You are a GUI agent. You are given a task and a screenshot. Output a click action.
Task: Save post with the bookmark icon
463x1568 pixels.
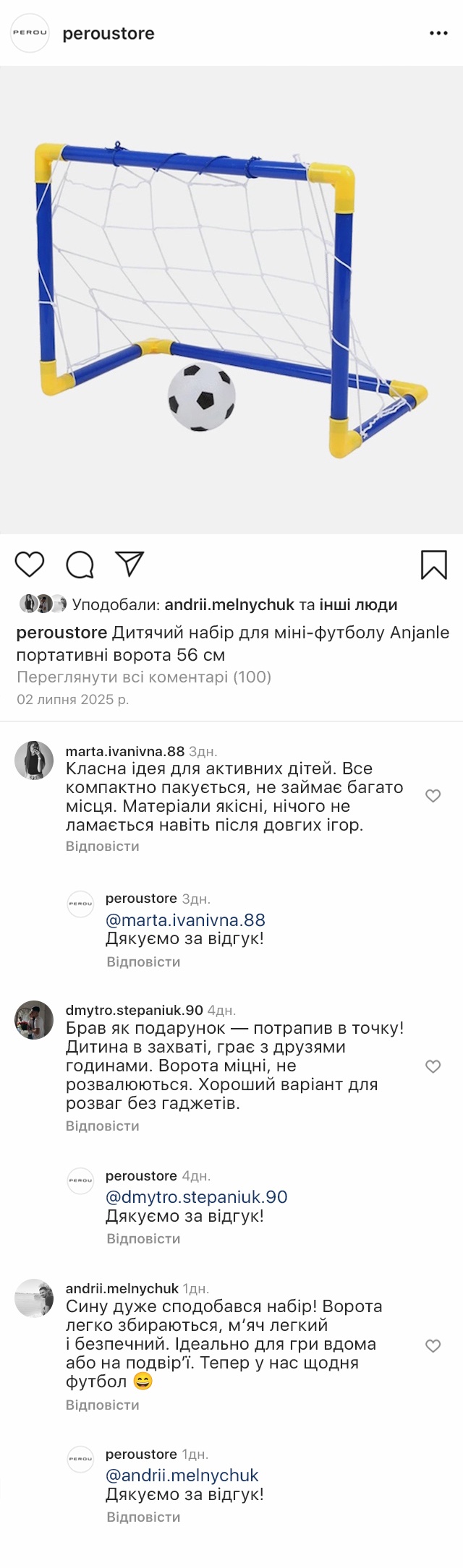click(433, 565)
